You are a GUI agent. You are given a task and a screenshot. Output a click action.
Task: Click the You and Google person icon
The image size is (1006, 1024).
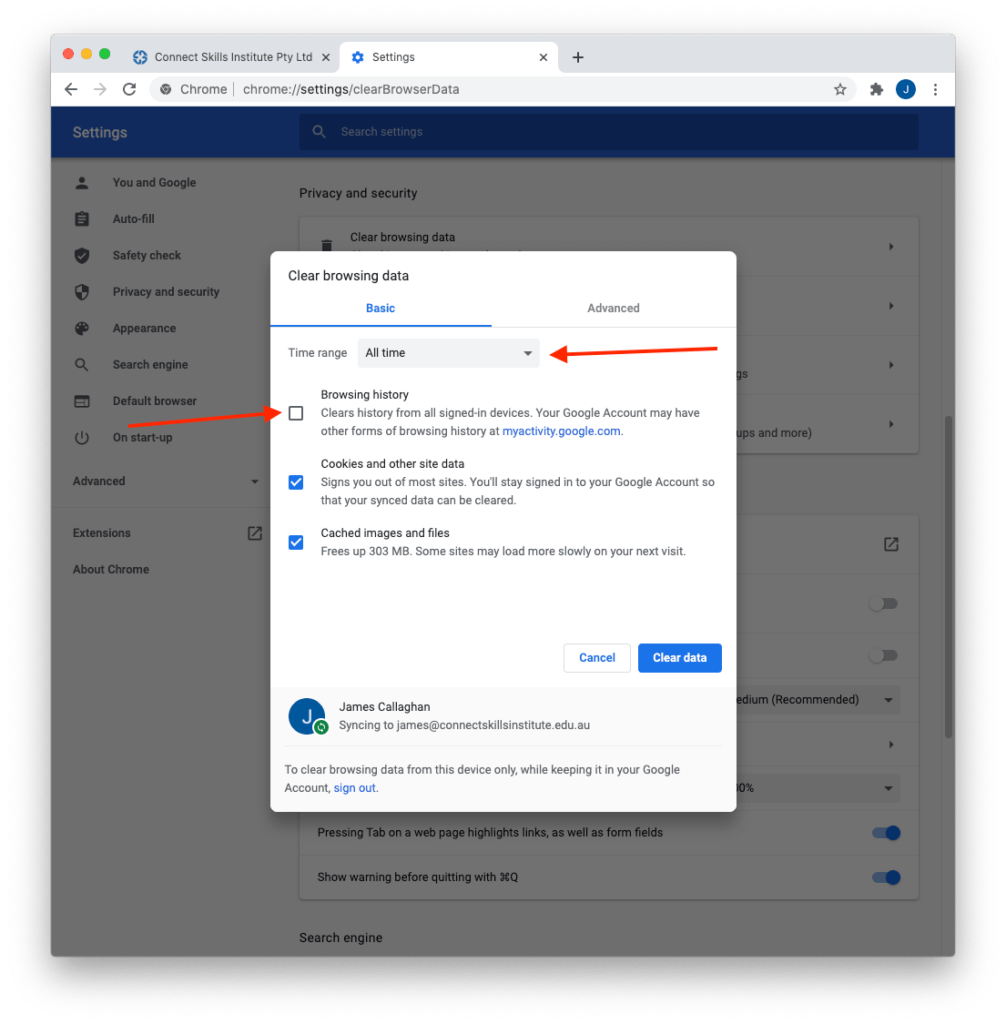tap(82, 183)
